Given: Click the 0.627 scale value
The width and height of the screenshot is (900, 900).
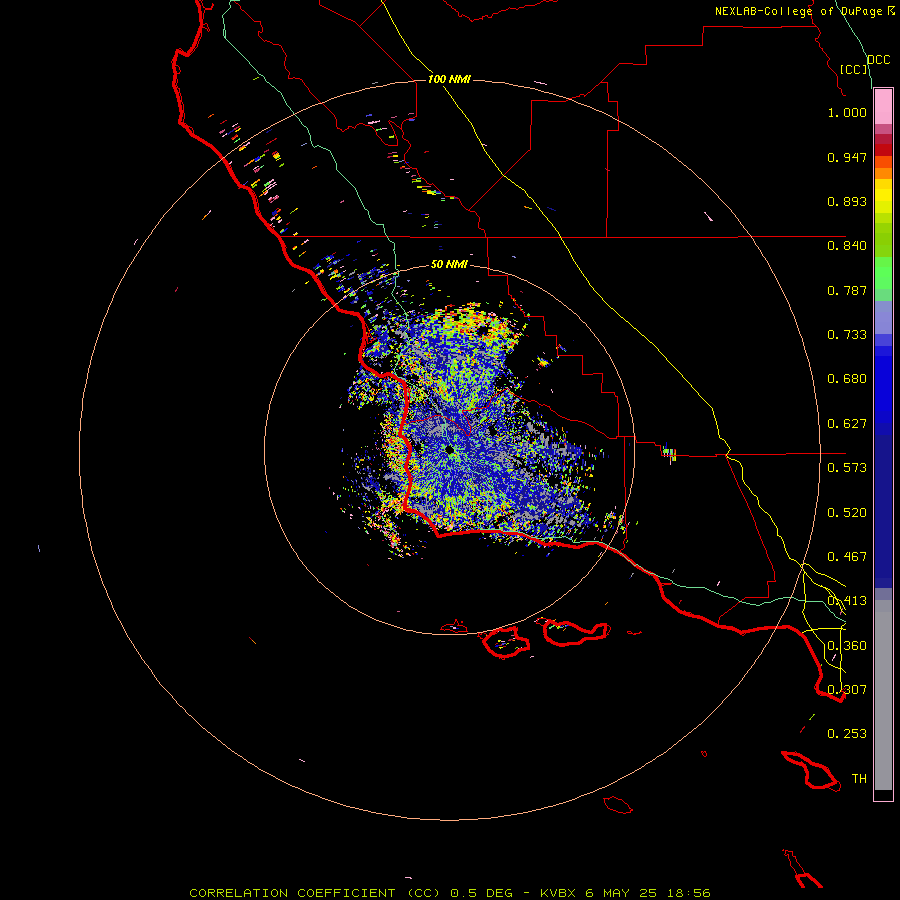Looking at the screenshot, I should [x=847, y=424].
